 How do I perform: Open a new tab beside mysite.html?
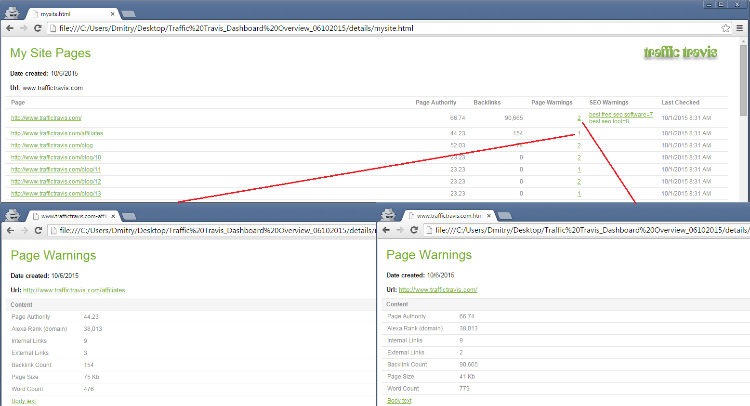pos(129,14)
